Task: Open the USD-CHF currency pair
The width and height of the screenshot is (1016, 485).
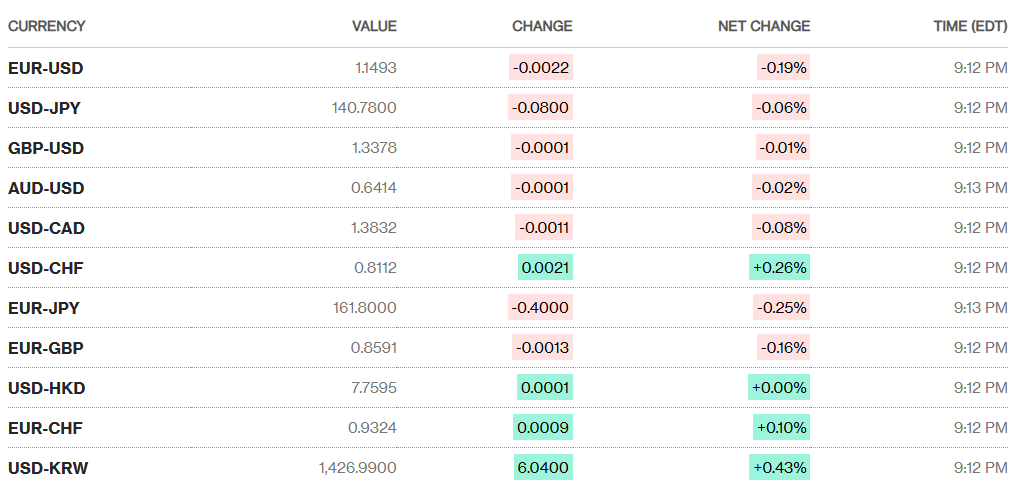Action: (45, 268)
